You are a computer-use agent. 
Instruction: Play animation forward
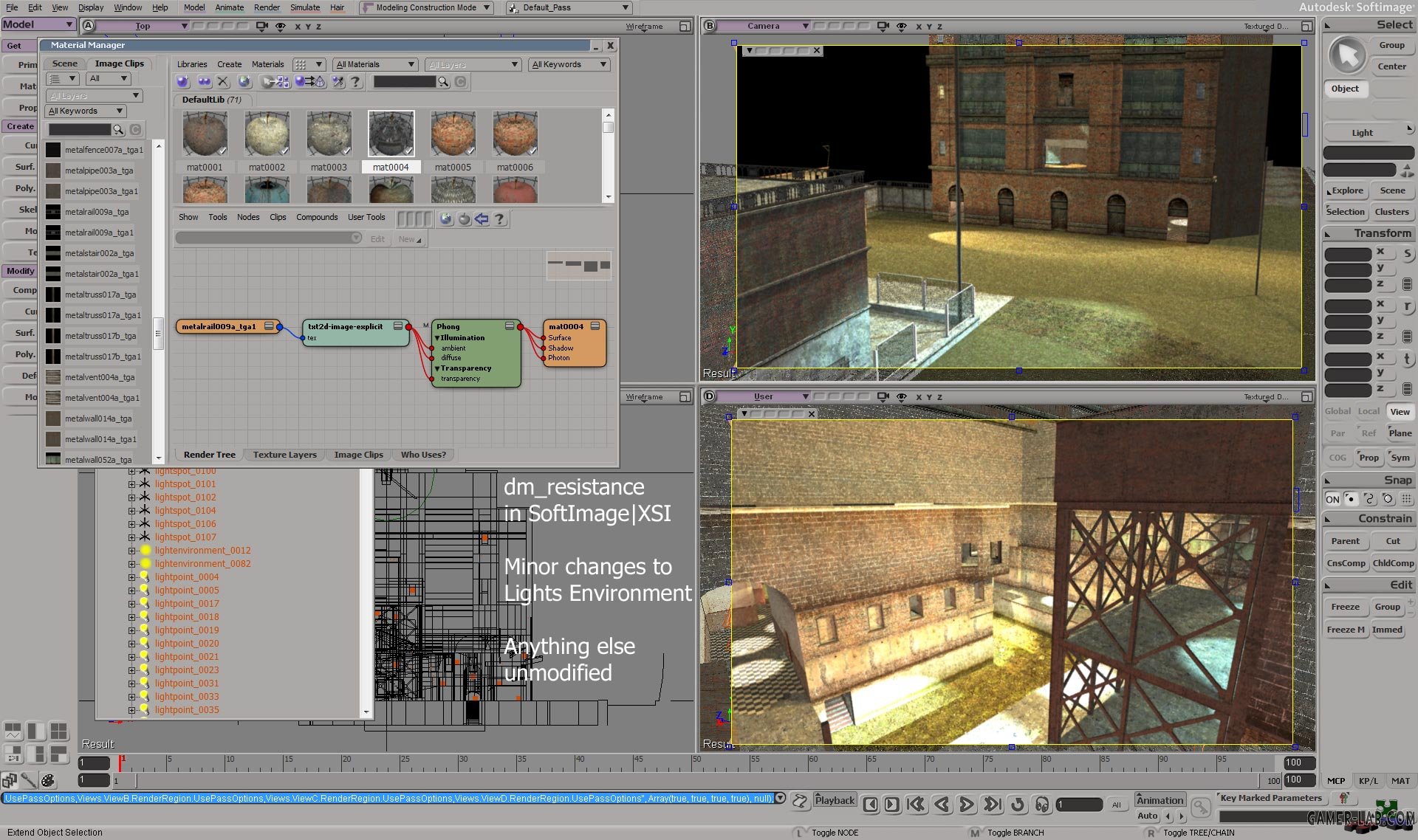966,805
